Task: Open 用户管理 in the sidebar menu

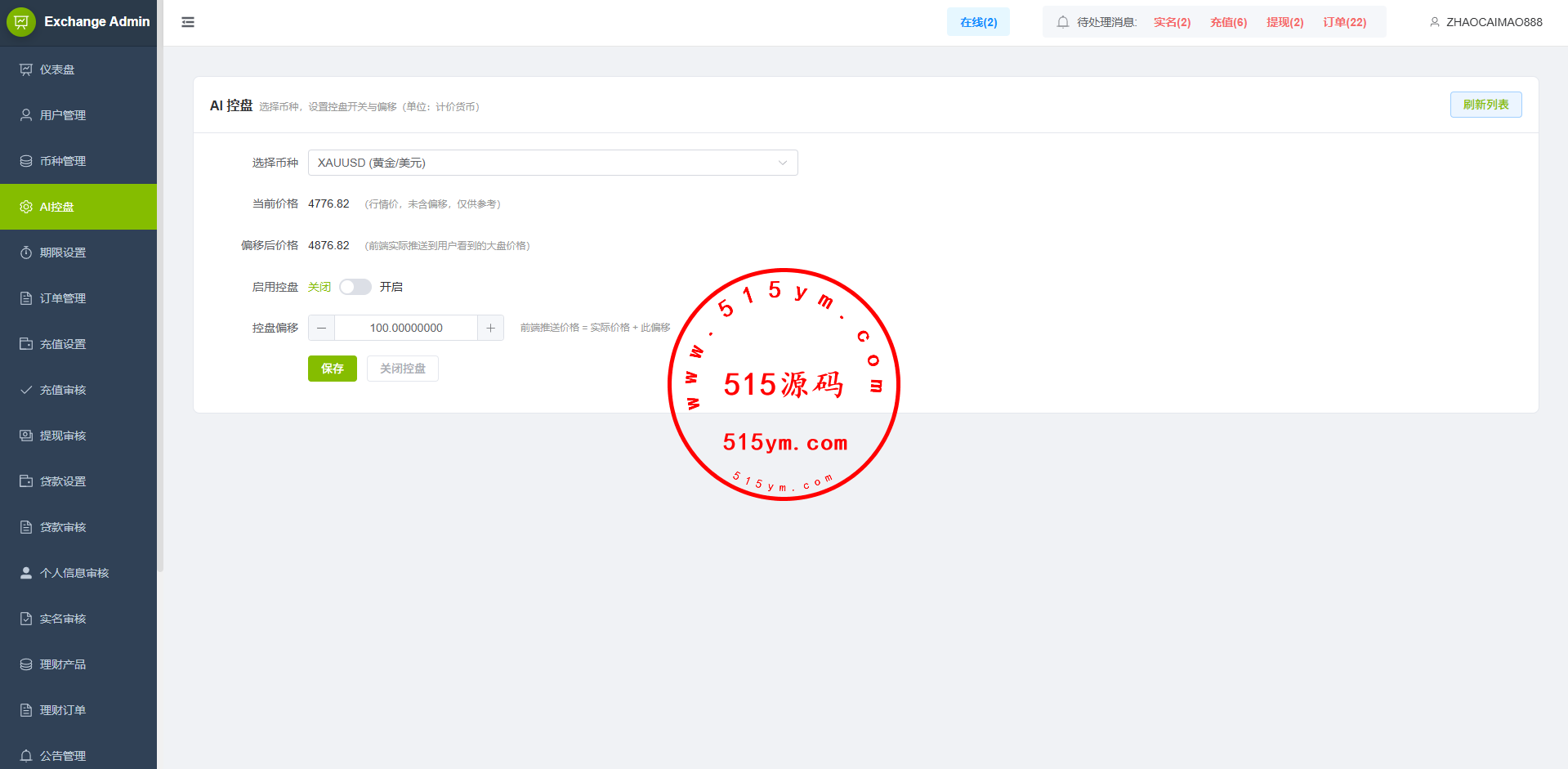Action: (x=63, y=115)
